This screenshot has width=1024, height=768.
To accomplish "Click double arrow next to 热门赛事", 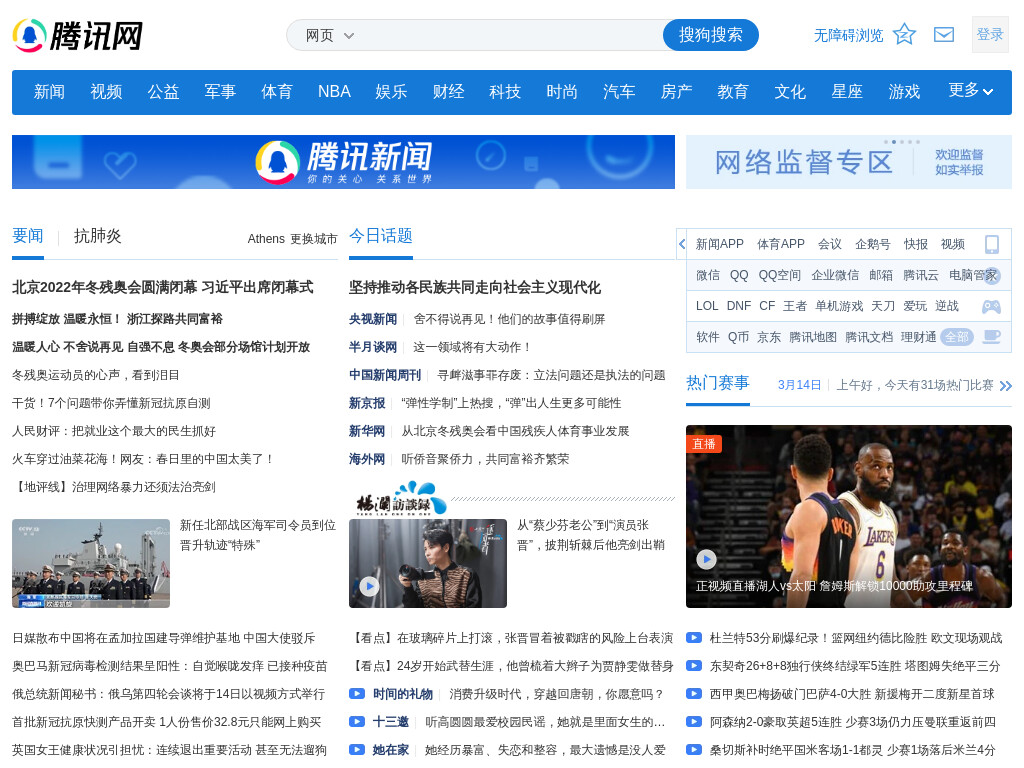I will pyautogui.click(x=1005, y=385).
